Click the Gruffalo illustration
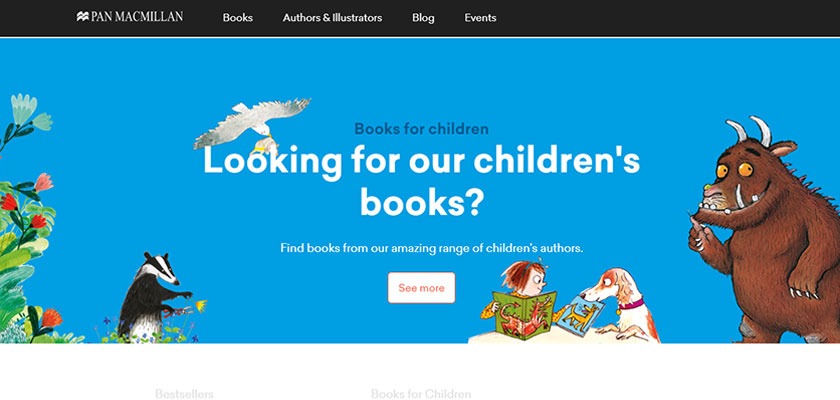Viewport: 840px width, 400px height. pos(766,230)
